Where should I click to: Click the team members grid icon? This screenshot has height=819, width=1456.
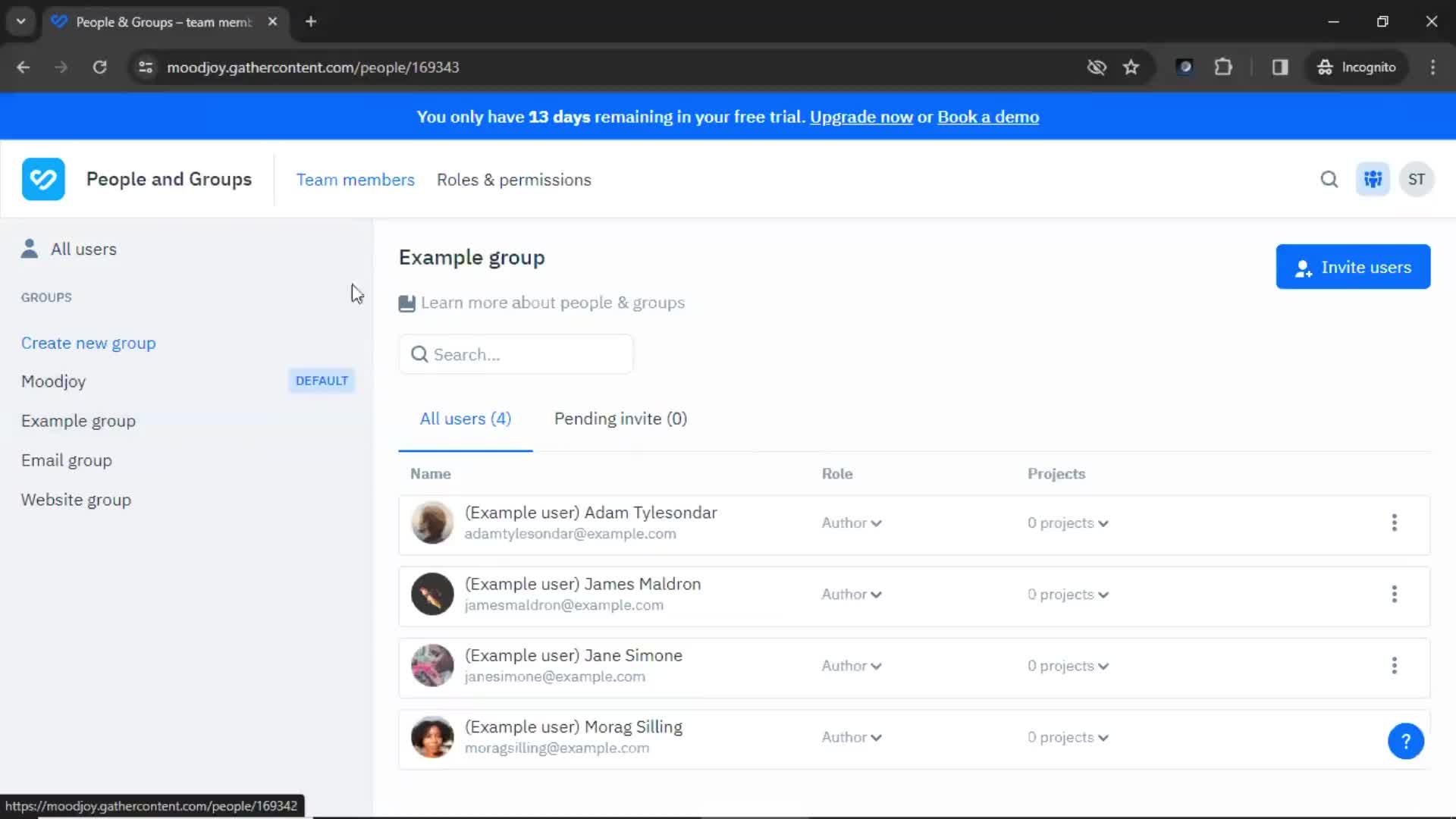coord(1373,179)
